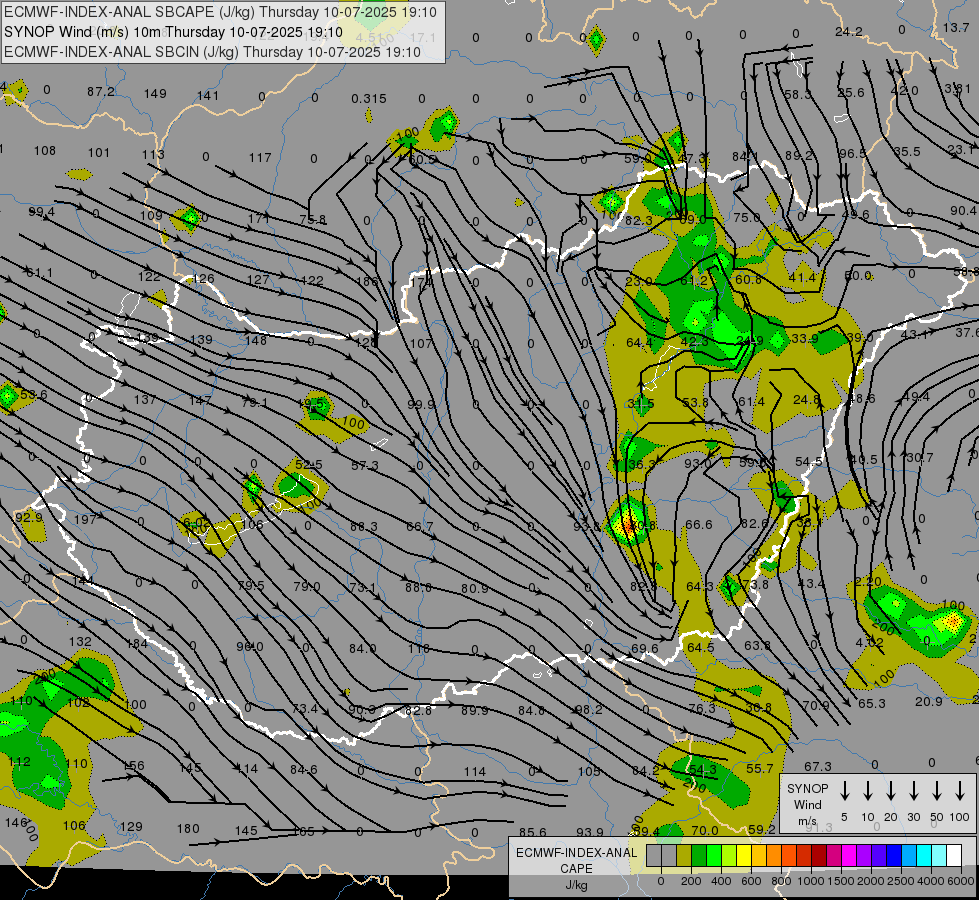Click the map value 61.1
This screenshot has width=979, height=900.
pos(39,273)
